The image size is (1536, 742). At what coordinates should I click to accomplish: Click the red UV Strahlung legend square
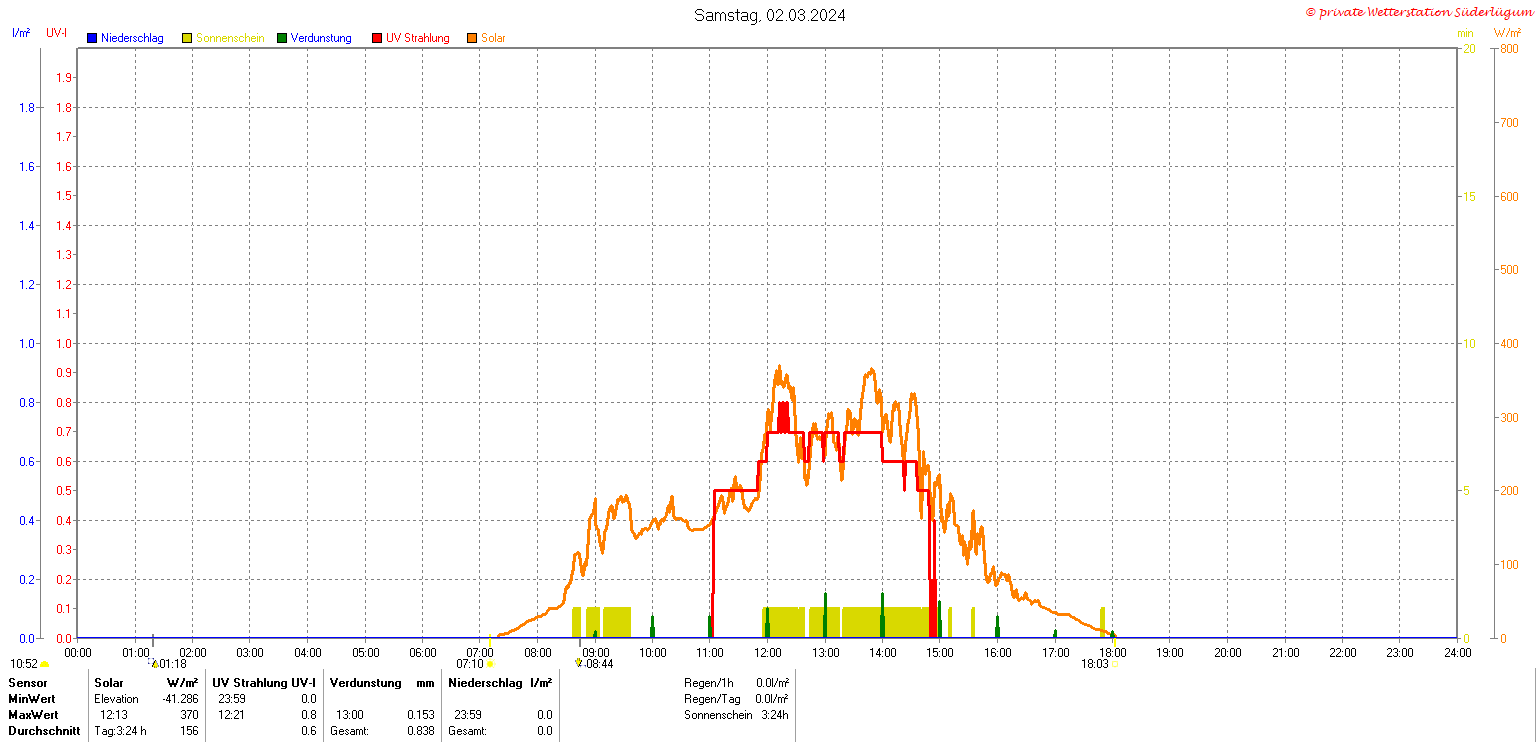(377, 38)
